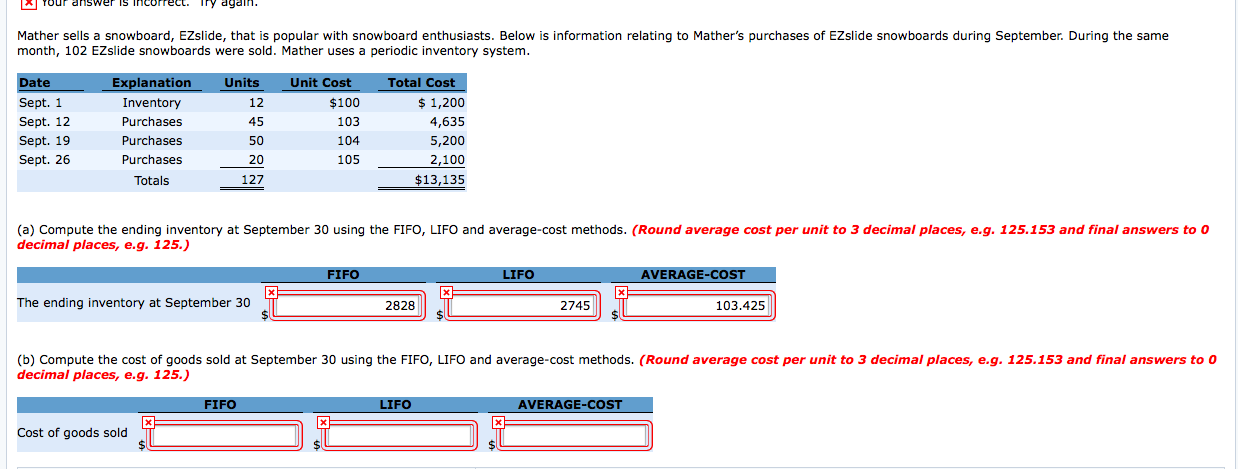Click the '$100' unit cost cell

tap(344, 103)
